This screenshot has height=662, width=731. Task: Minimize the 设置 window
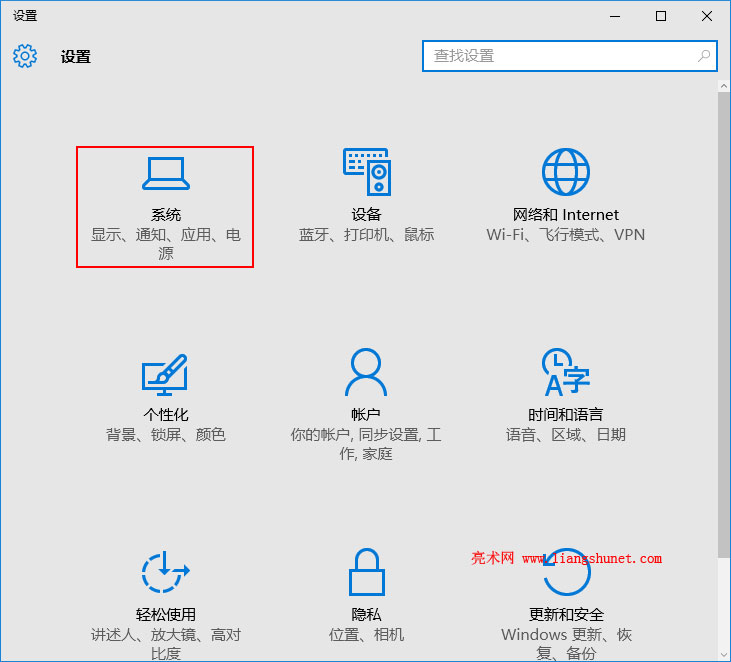(615, 16)
